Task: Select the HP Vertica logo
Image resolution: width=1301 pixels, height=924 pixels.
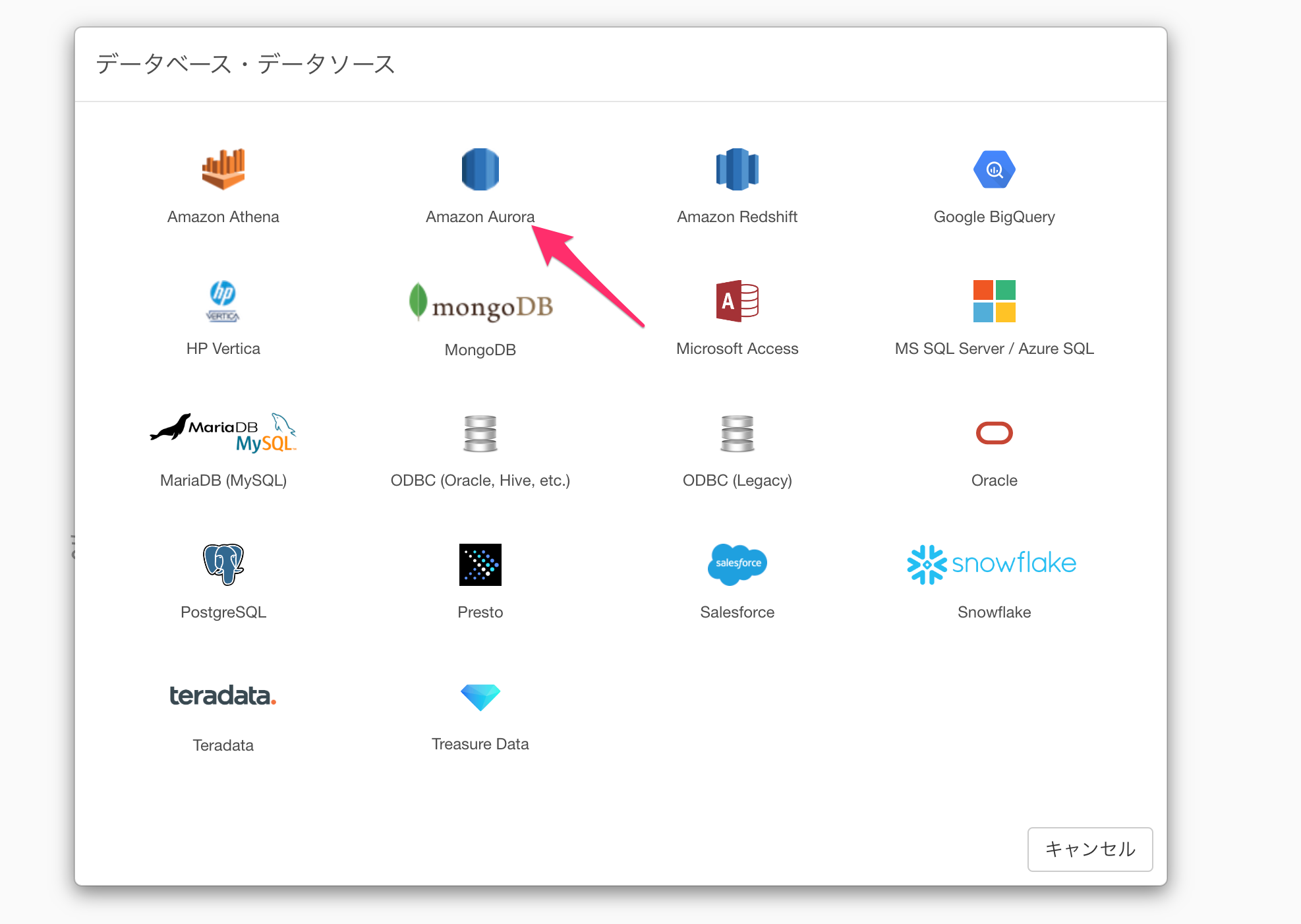Action: (223, 301)
